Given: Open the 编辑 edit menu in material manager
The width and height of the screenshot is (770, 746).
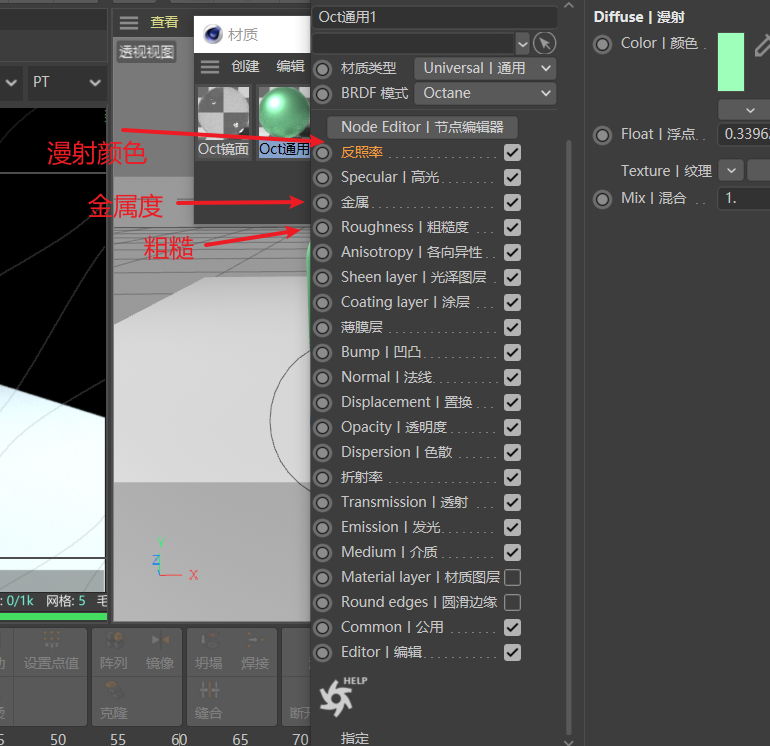Looking at the screenshot, I should click(x=290, y=66).
